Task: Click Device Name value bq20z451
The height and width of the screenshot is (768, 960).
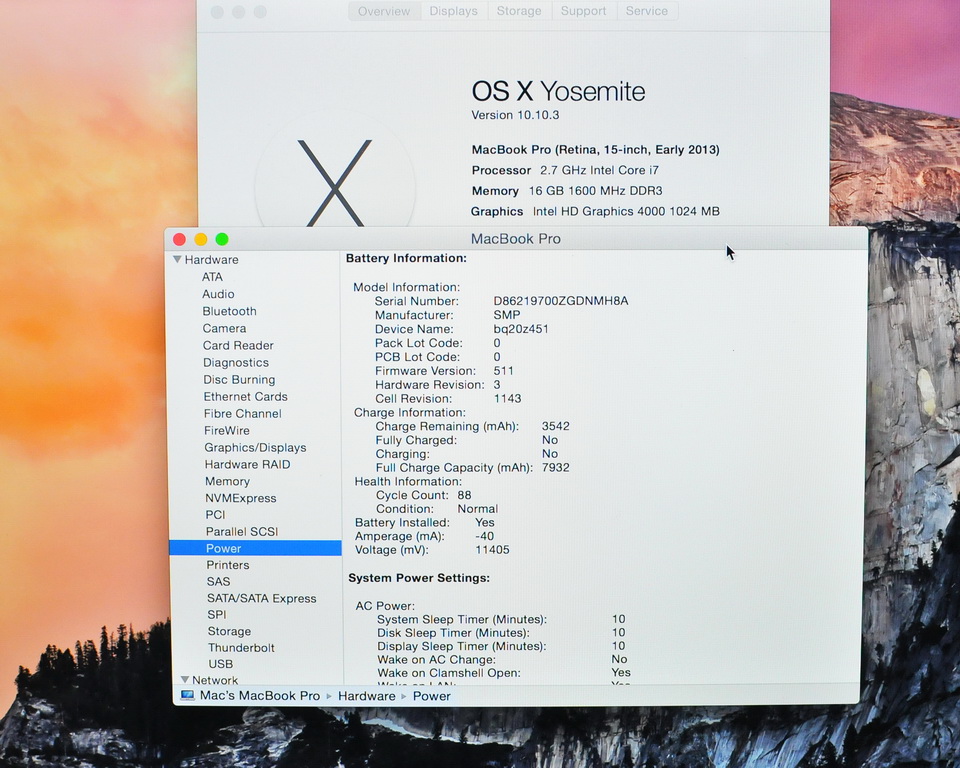Action: (x=521, y=329)
